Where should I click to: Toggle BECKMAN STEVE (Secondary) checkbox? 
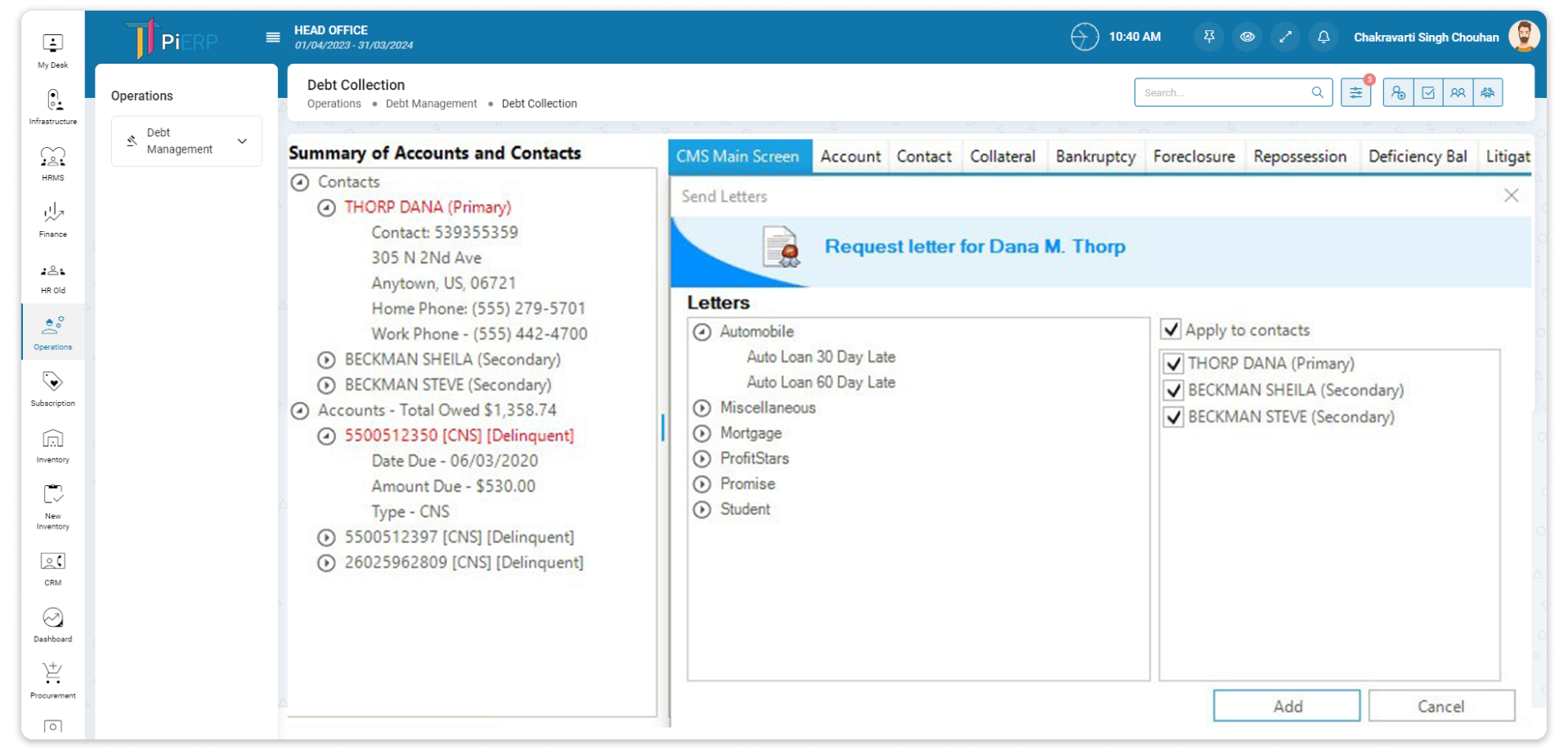click(x=1174, y=417)
